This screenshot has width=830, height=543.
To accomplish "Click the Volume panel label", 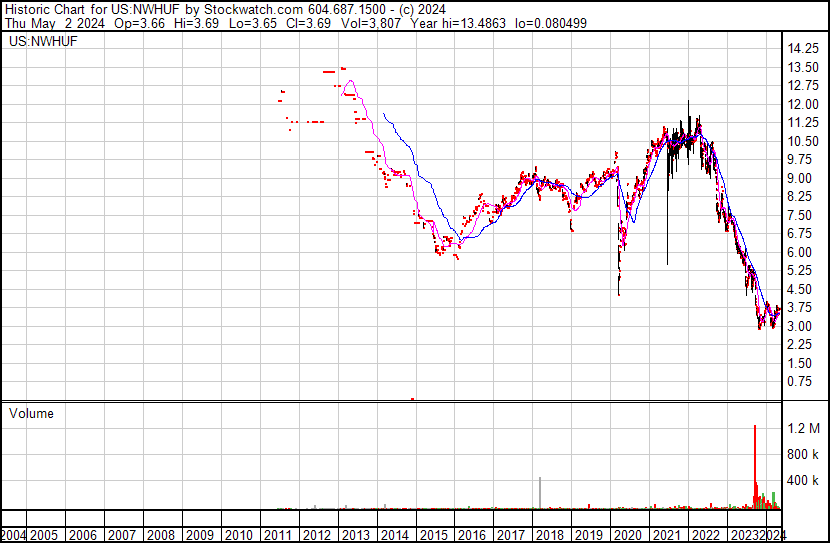I will pos(31,413).
